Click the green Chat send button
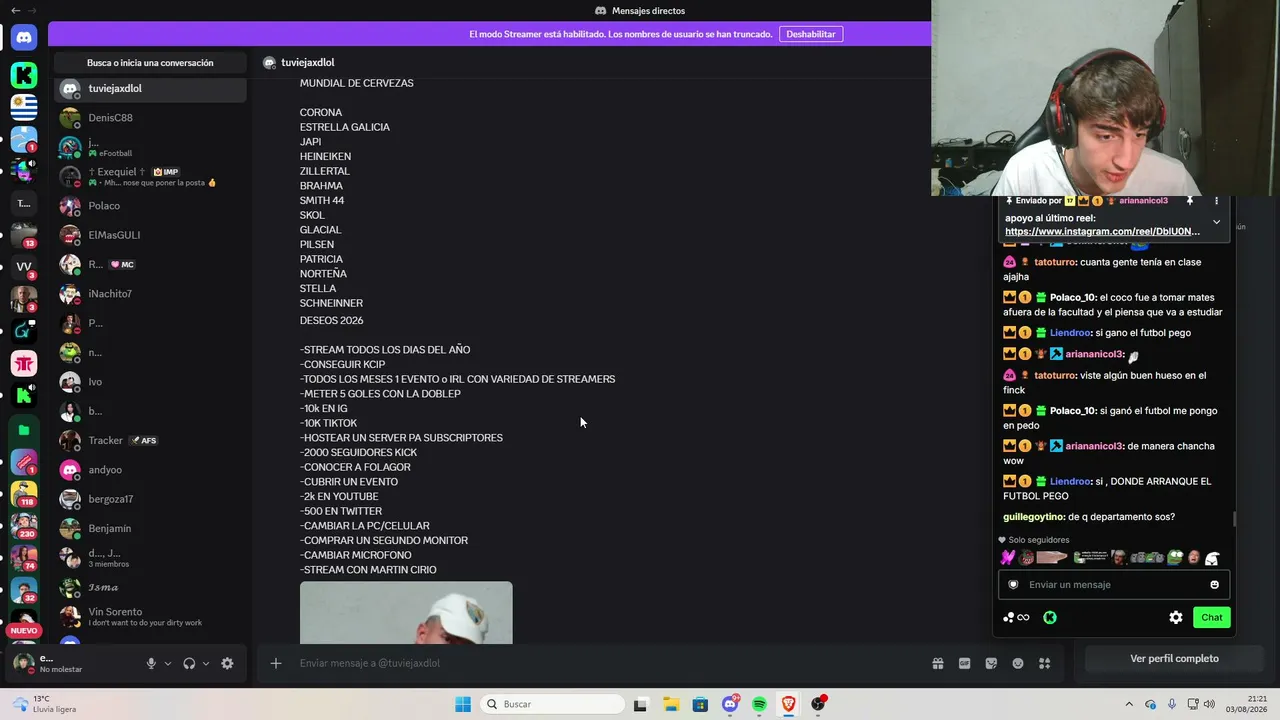Screen dimensions: 1280x720 point(1212,617)
